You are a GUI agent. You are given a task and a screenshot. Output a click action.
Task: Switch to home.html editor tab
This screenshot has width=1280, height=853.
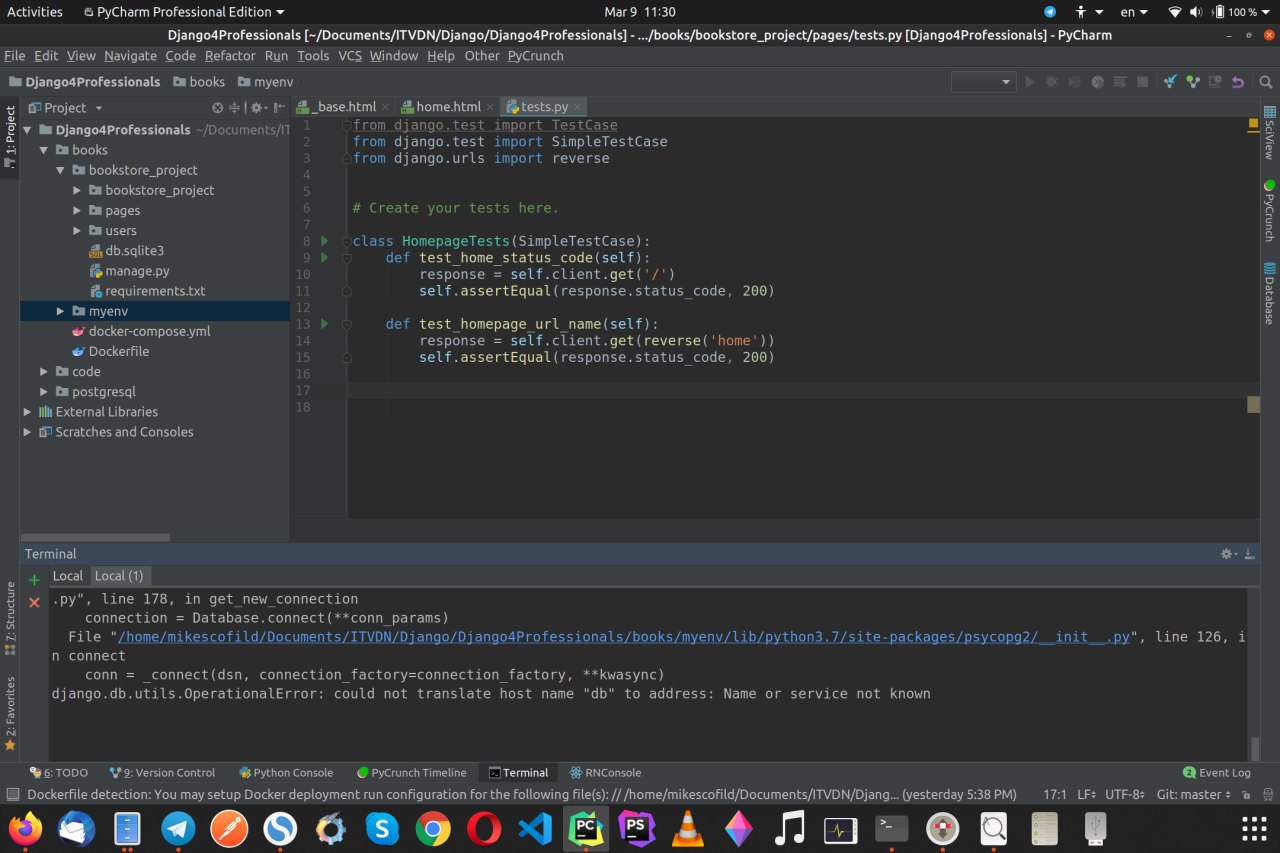448,107
